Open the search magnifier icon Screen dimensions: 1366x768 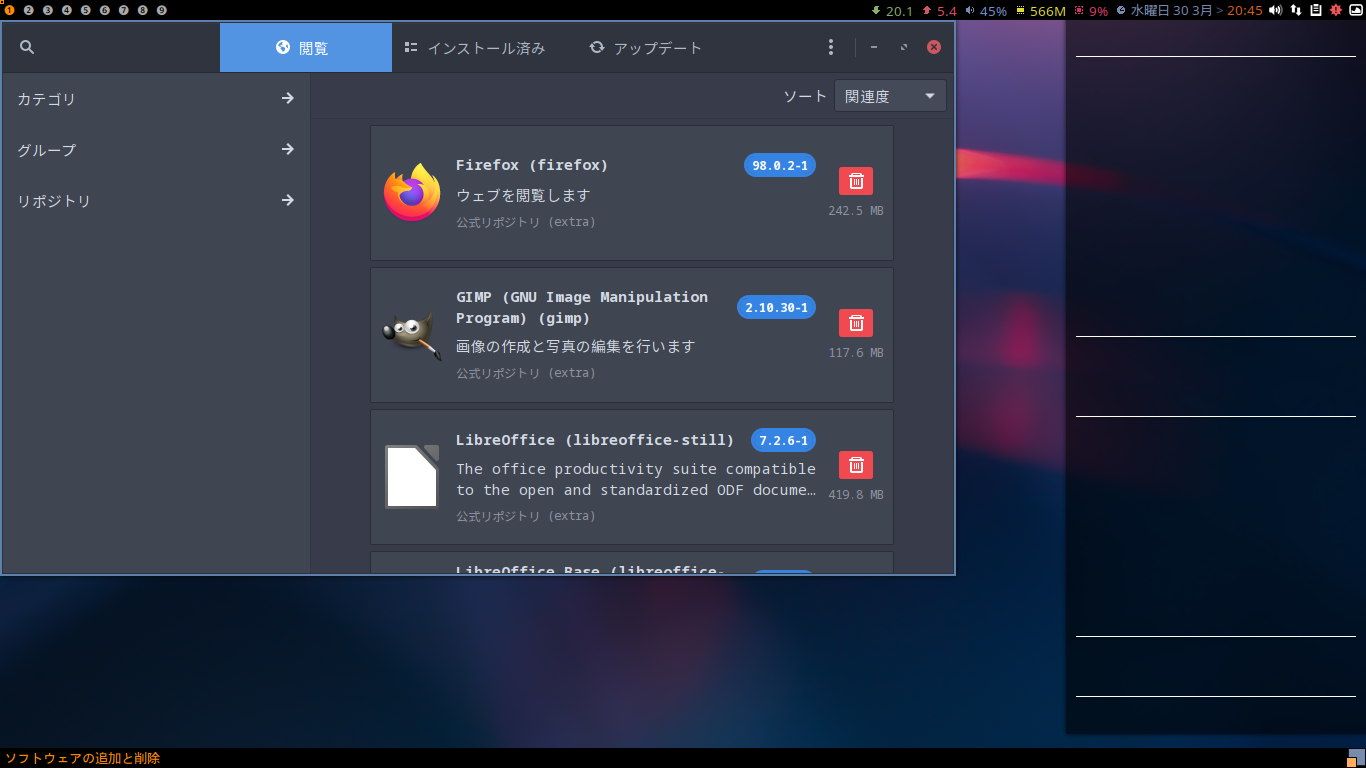27,47
